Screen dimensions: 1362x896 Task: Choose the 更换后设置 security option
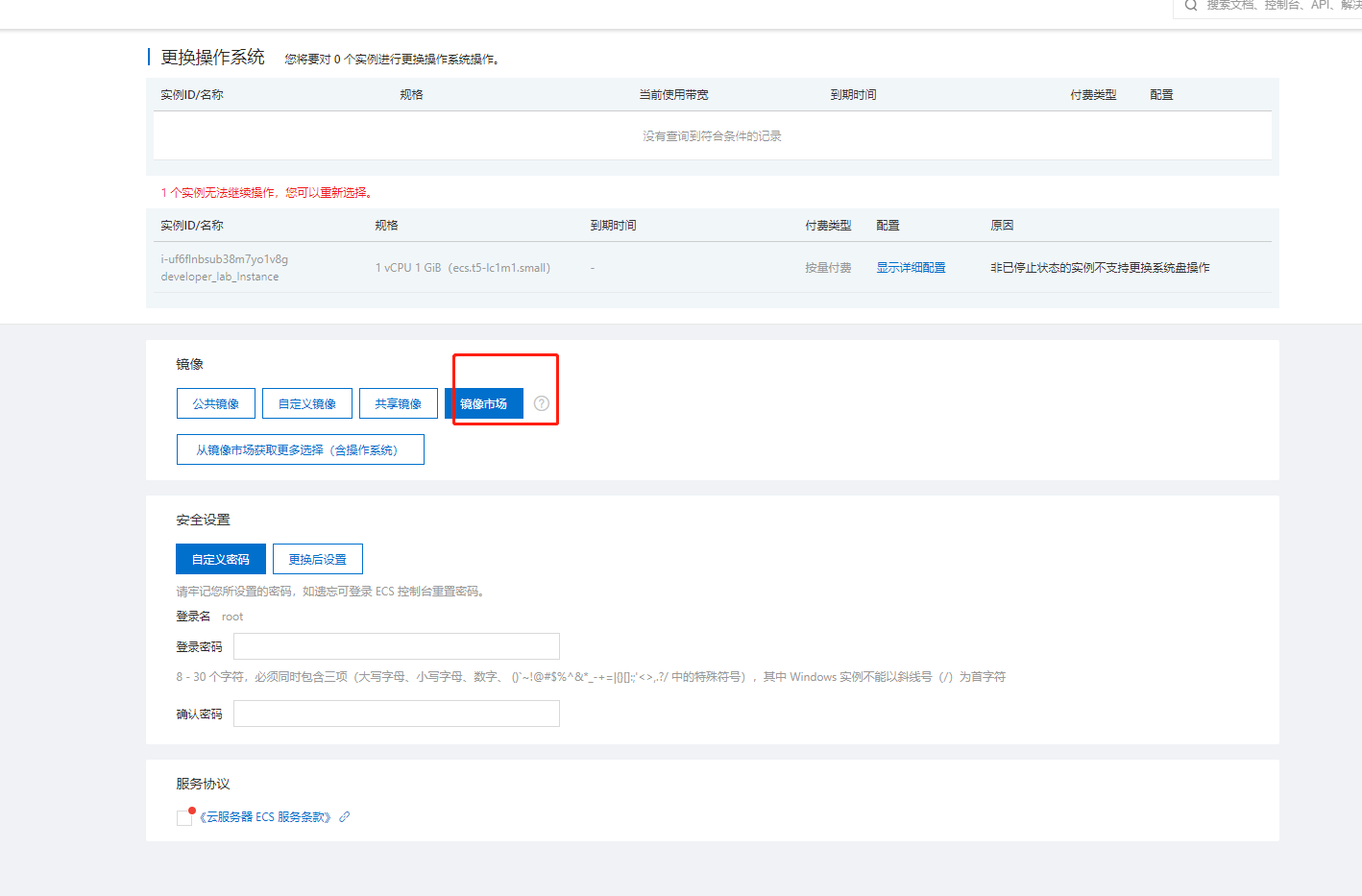tap(318, 559)
